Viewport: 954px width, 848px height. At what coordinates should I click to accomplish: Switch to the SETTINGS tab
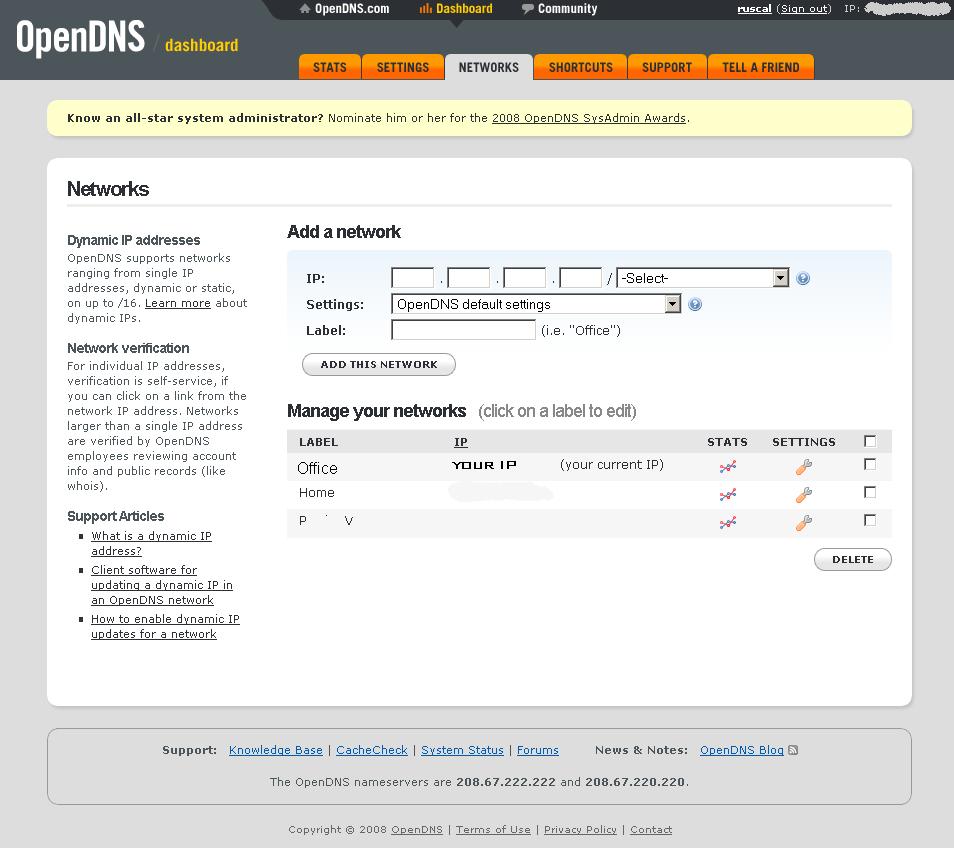(403, 67)
